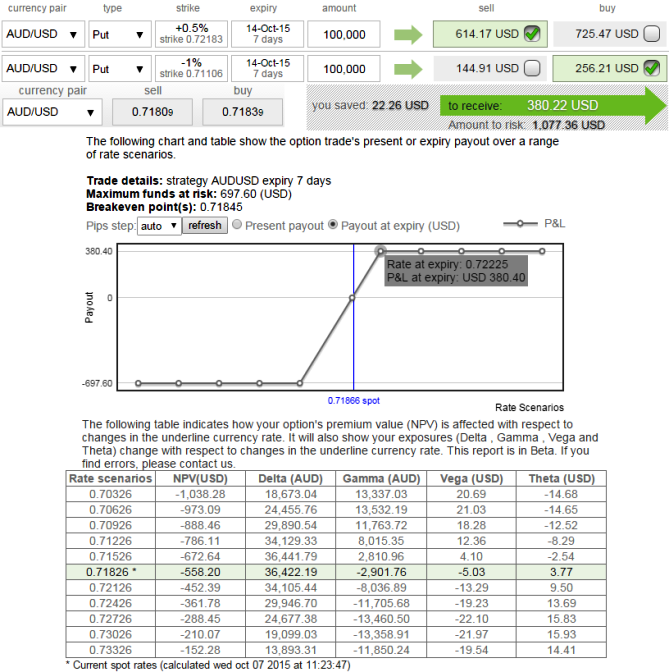Uncheck the sell 614.17 USD checkbox
Viewport: 669px width, 672px height.
pos(532,34)
